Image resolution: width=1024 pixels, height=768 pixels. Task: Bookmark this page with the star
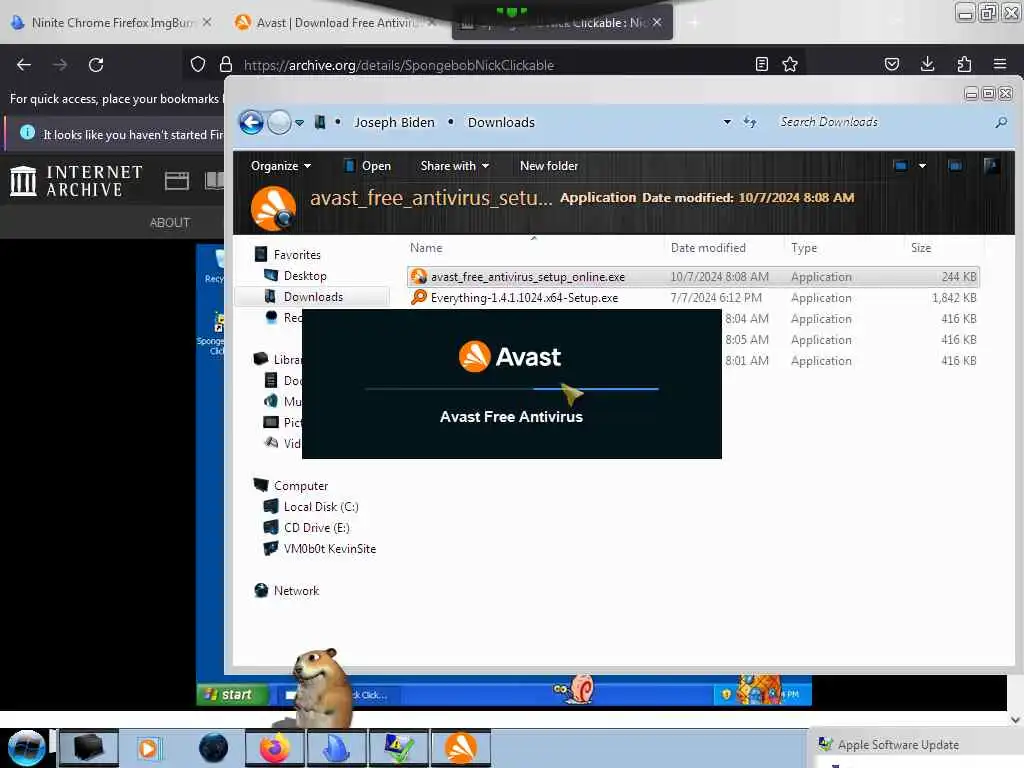[790, 64]
